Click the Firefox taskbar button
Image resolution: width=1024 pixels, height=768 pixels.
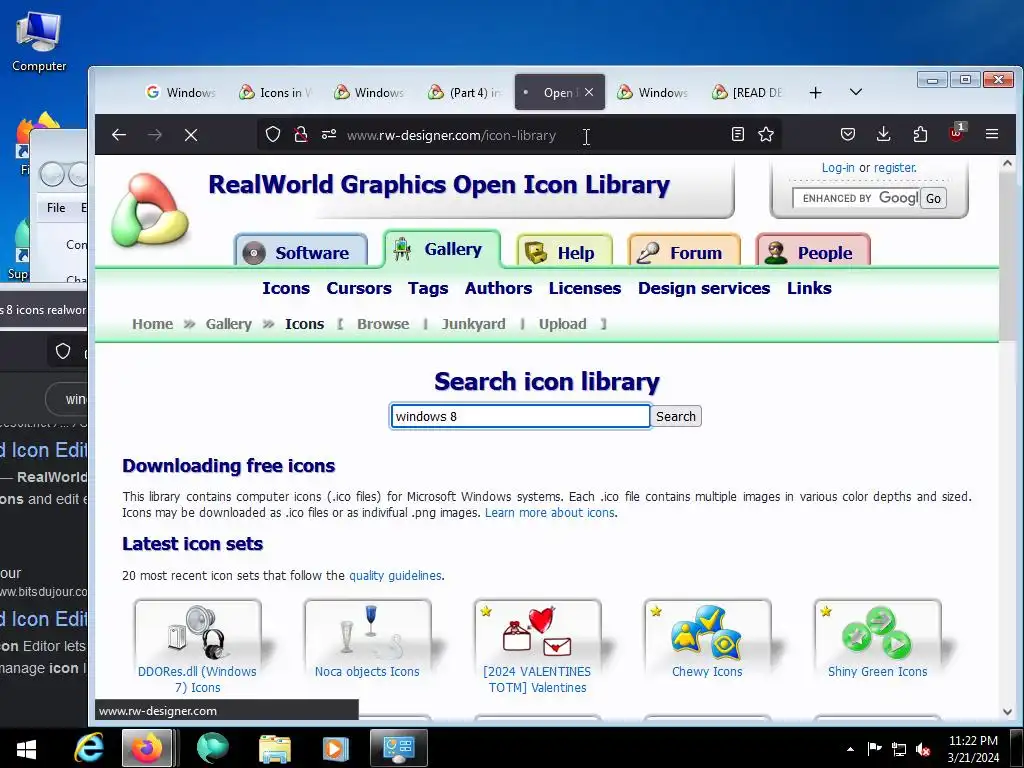[147, 748]
